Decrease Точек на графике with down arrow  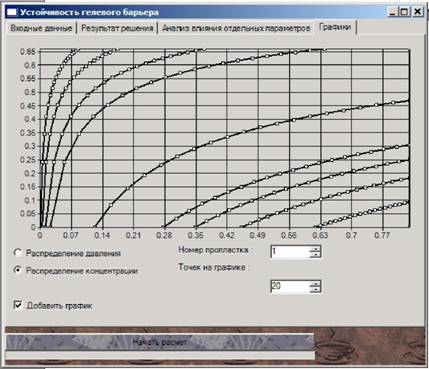315,290
